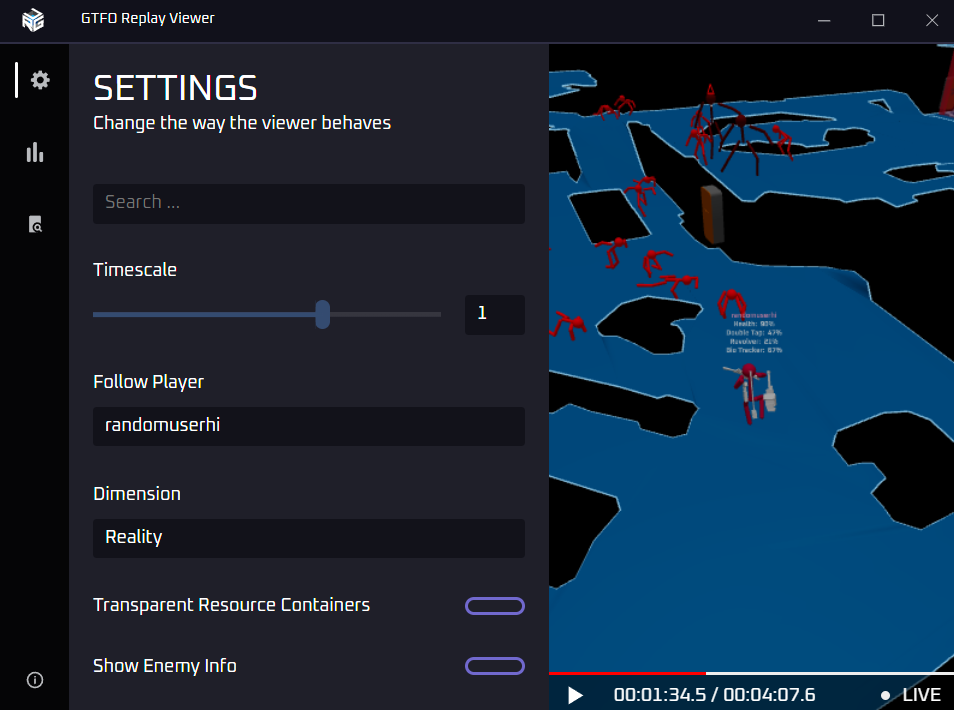Seek on the red replay progress bar
The height and width of the screenshot is (710, 954).
(x=751, y=673)
